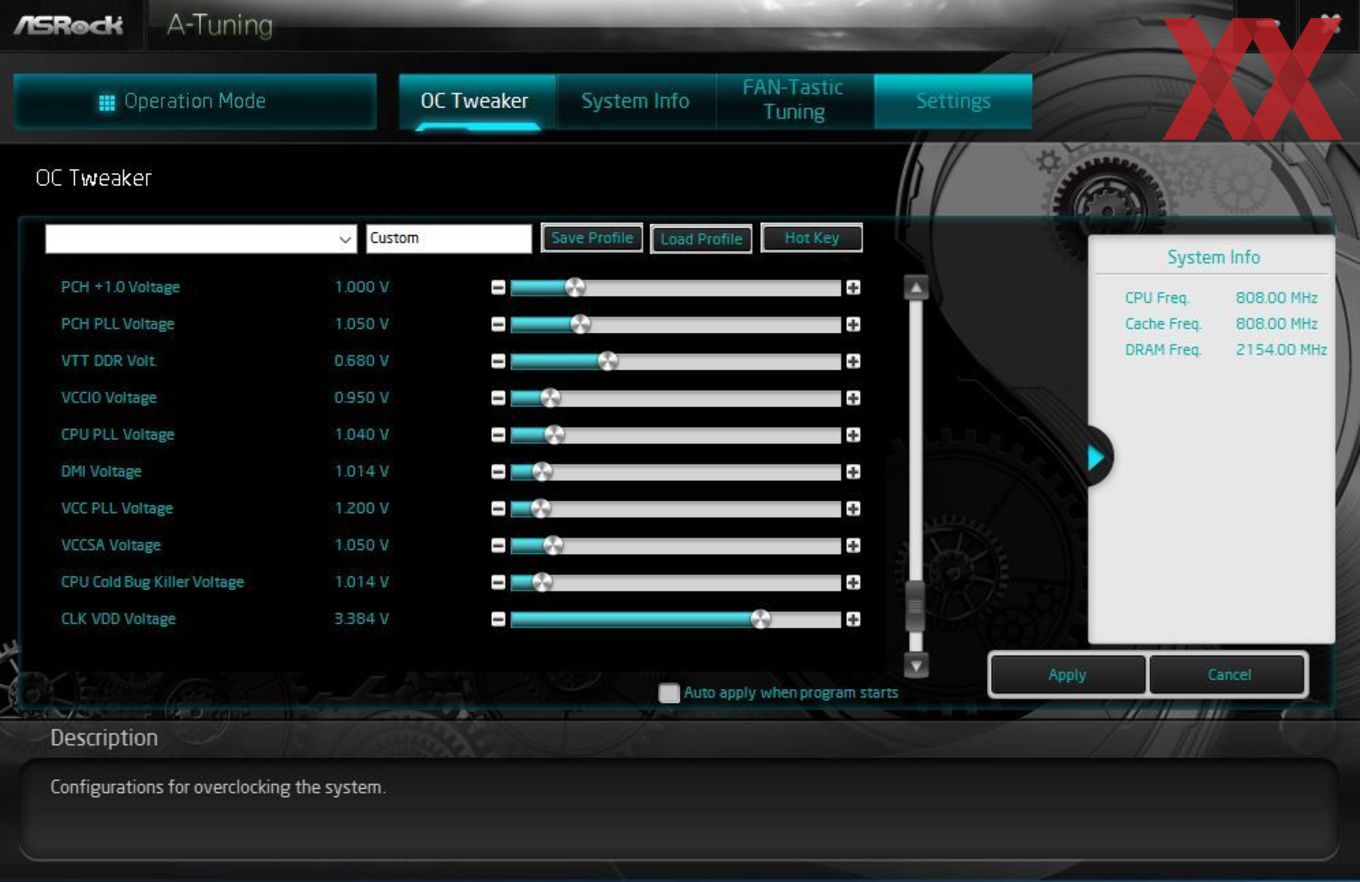The width and height of the screenshot is (1360, 882).
Task: Click the 1.040 V CPU PLL value
Action: coord(362,435)
